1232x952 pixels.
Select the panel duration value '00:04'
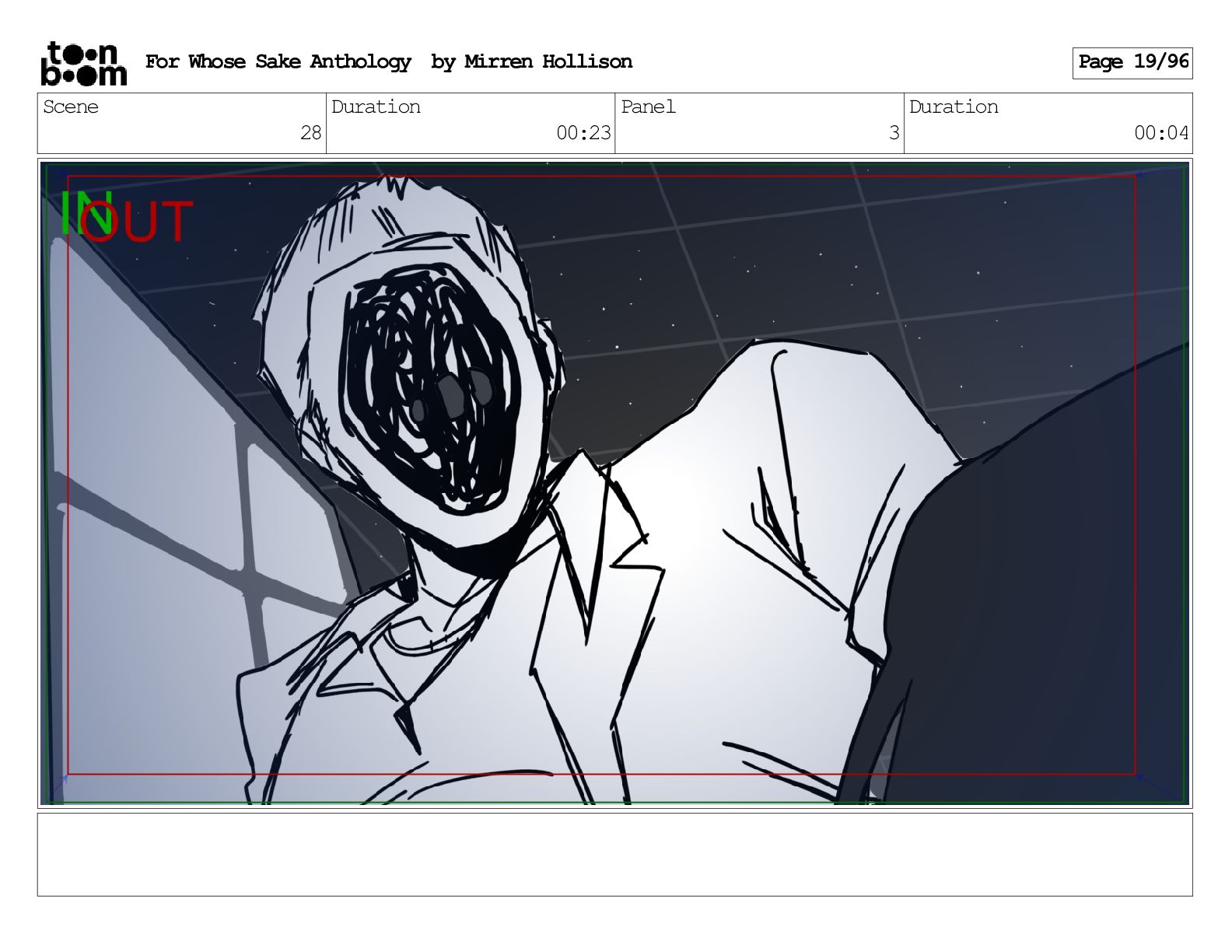point(1161,133)
